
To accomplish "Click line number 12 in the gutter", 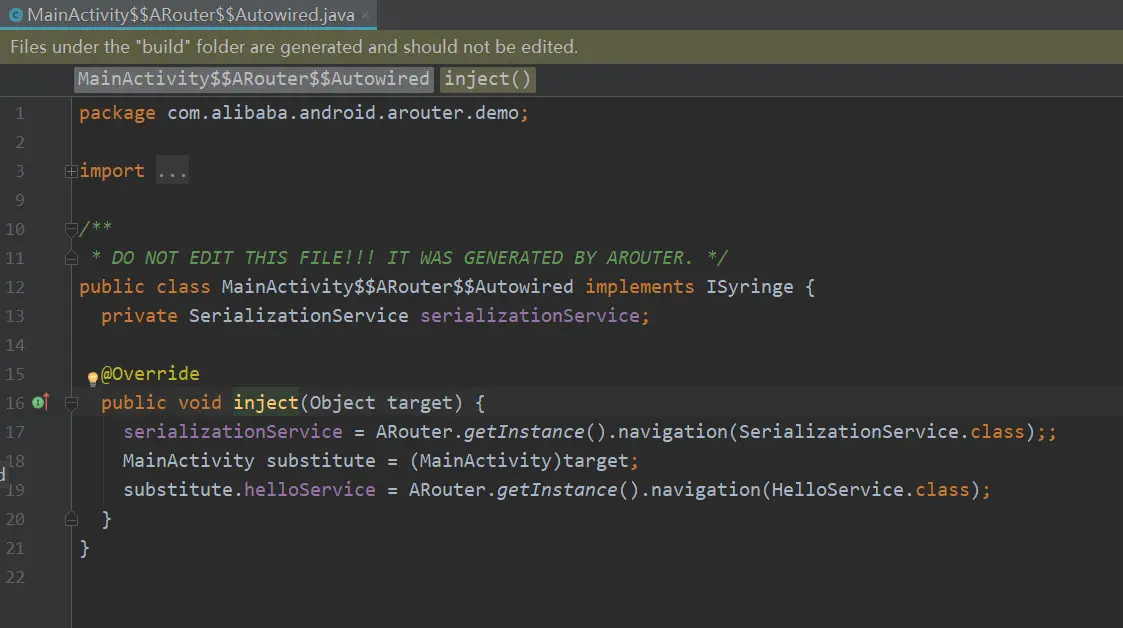I will pos(15,287).
